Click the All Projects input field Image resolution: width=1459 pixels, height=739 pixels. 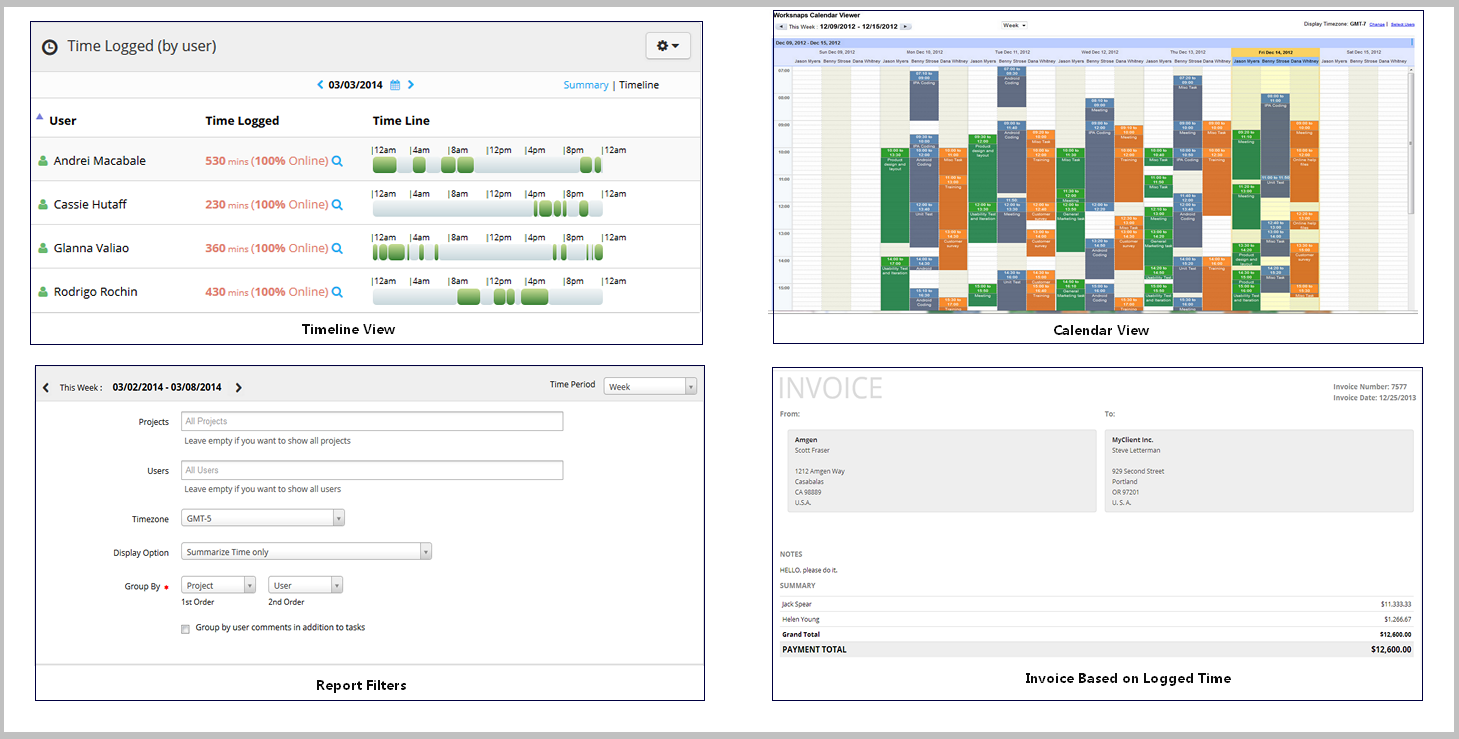[x=371, y=422]
